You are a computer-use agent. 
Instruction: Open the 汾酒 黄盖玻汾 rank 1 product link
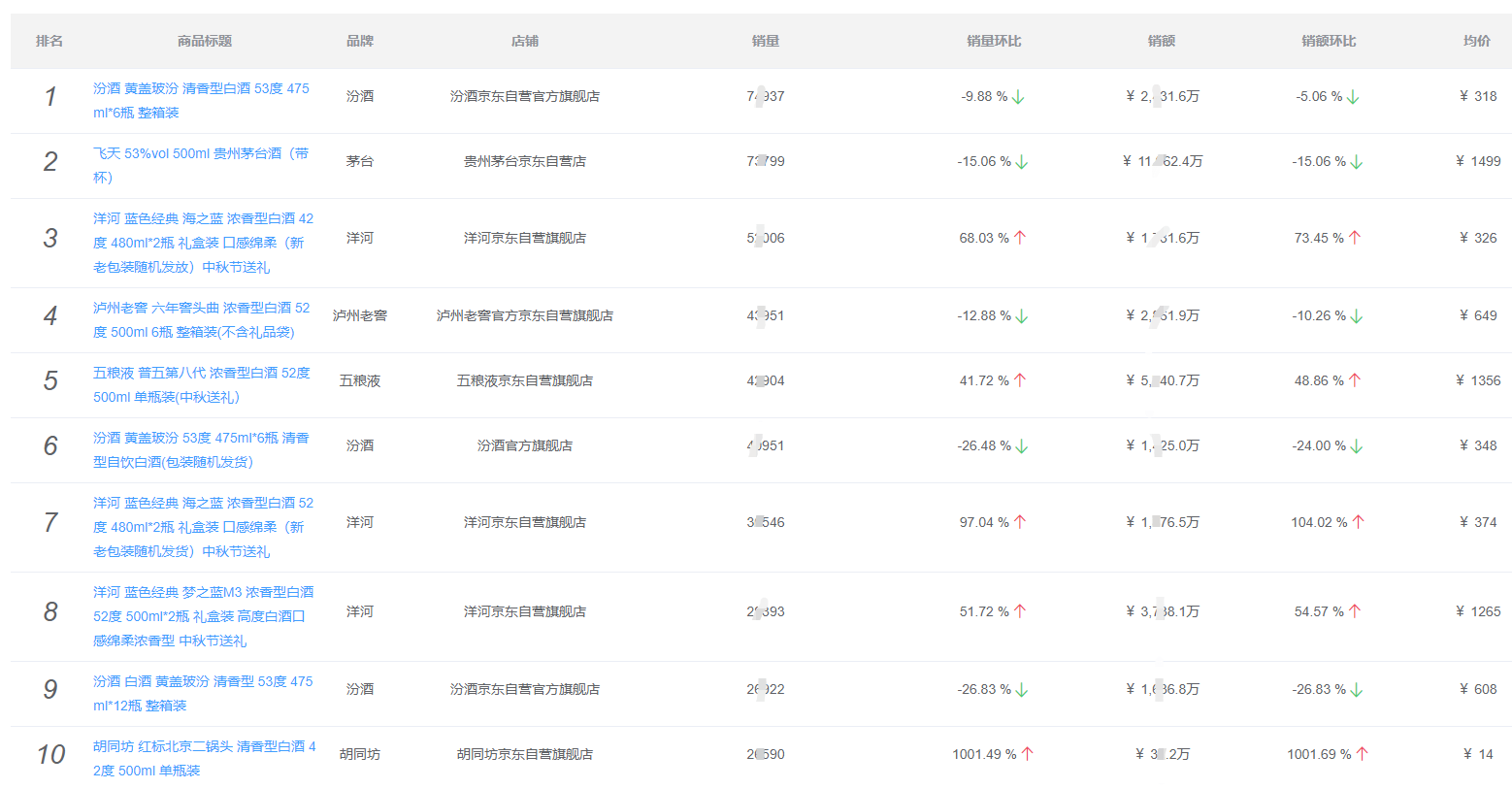tap(201, 100)
